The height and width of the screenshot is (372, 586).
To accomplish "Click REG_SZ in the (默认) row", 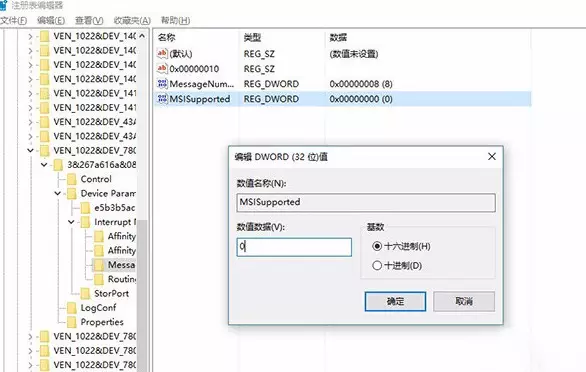I will 259,54.
